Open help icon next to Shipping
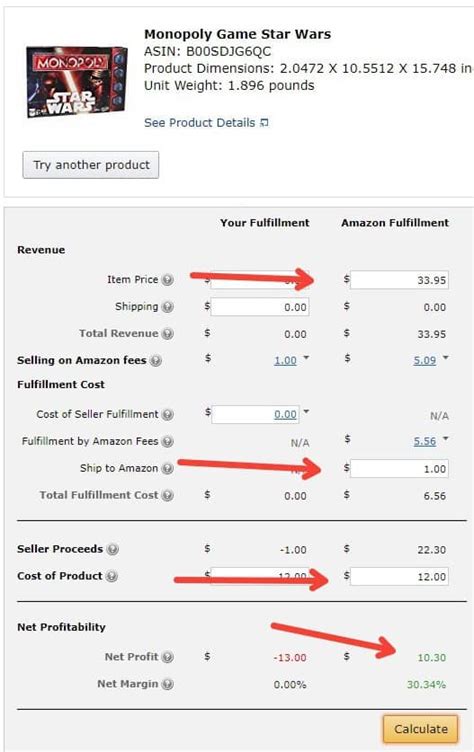 (167, 307)
